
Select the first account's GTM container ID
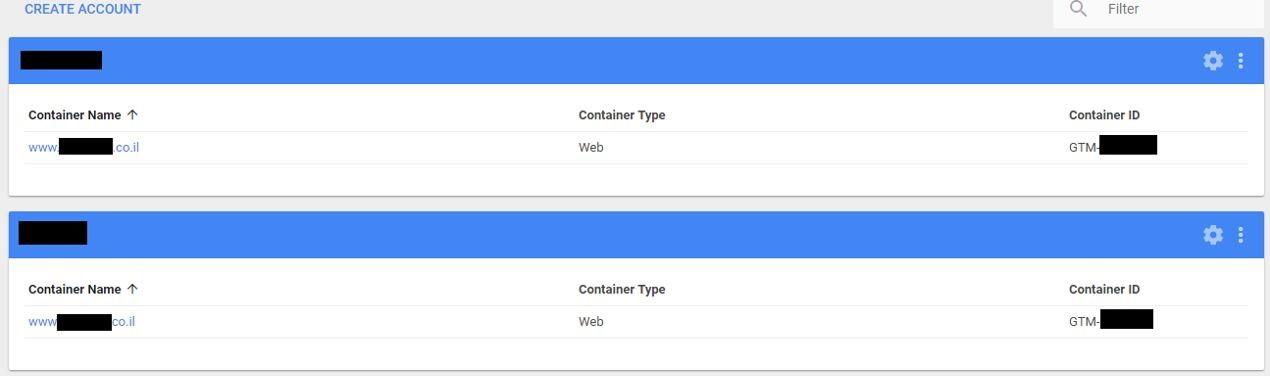pyautogui.click(x=1113, y=146)
